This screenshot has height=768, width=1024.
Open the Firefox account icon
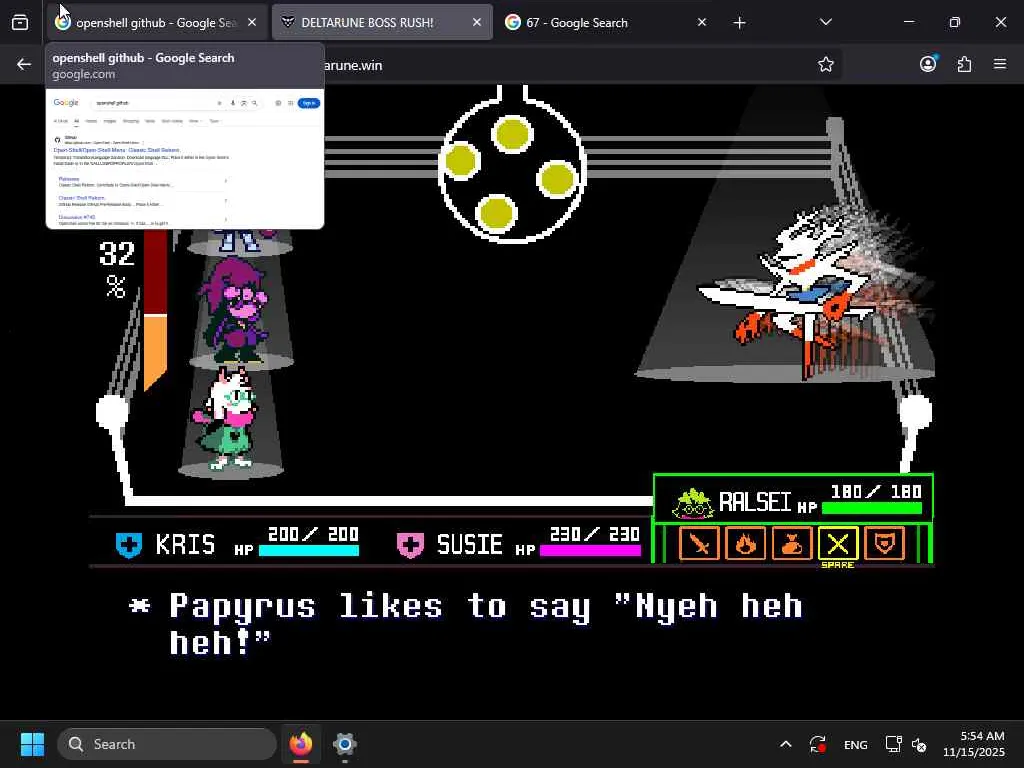[x=928, y=64]
